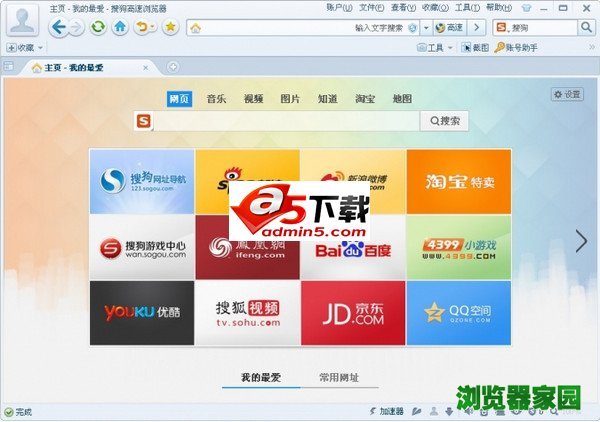Open the 文件 menu

370,7
